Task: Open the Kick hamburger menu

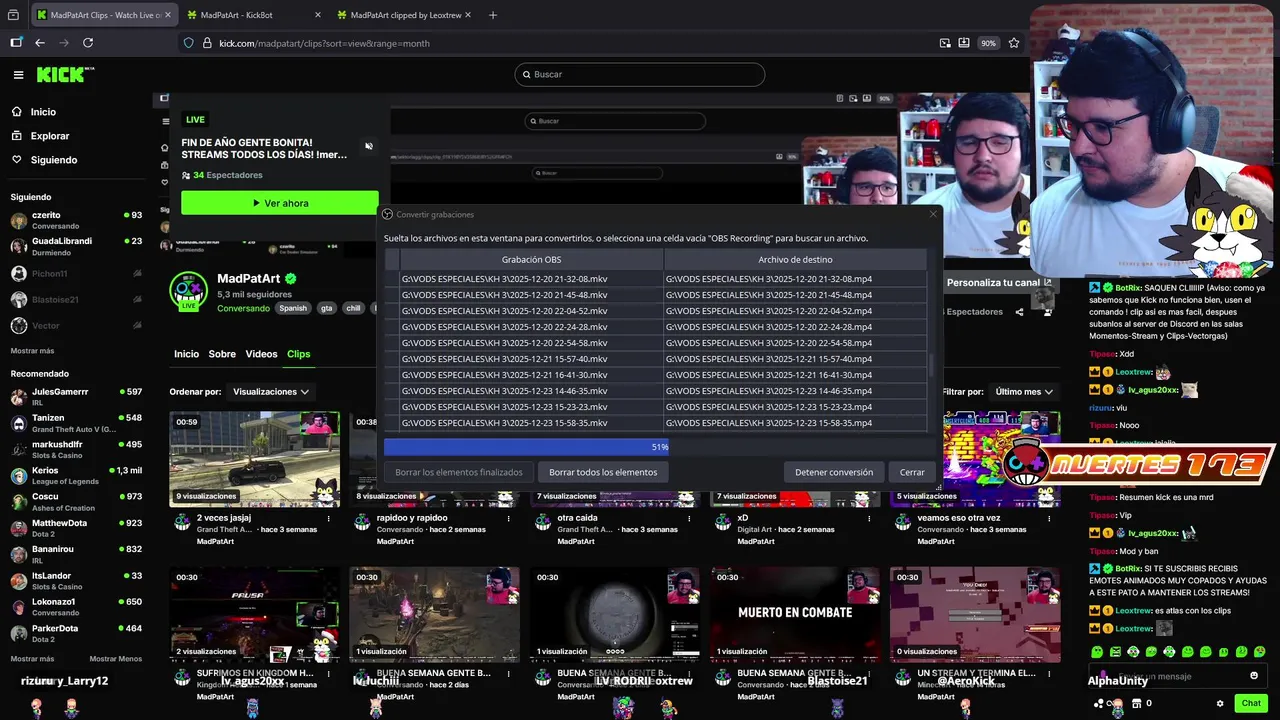Action: tap(18, 75)
